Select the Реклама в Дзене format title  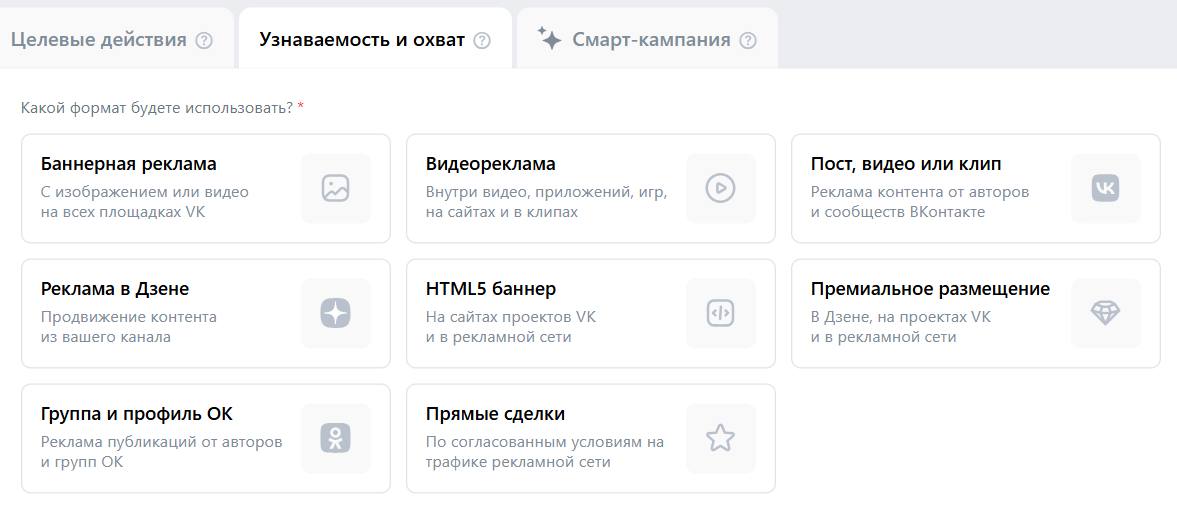[x=115, y=289]
